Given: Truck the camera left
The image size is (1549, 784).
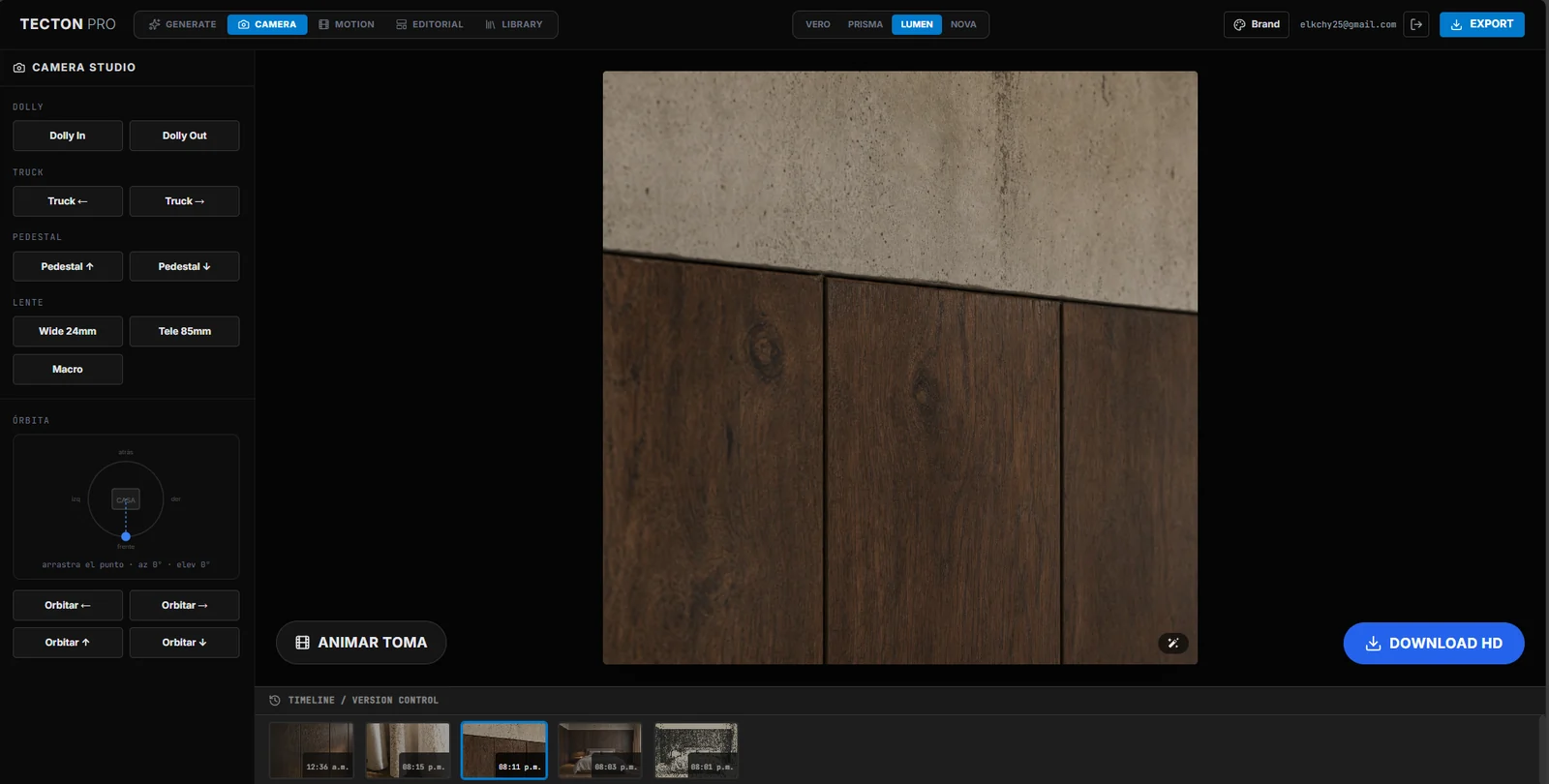Looking at the screenshot, I should tap(68, 201).
